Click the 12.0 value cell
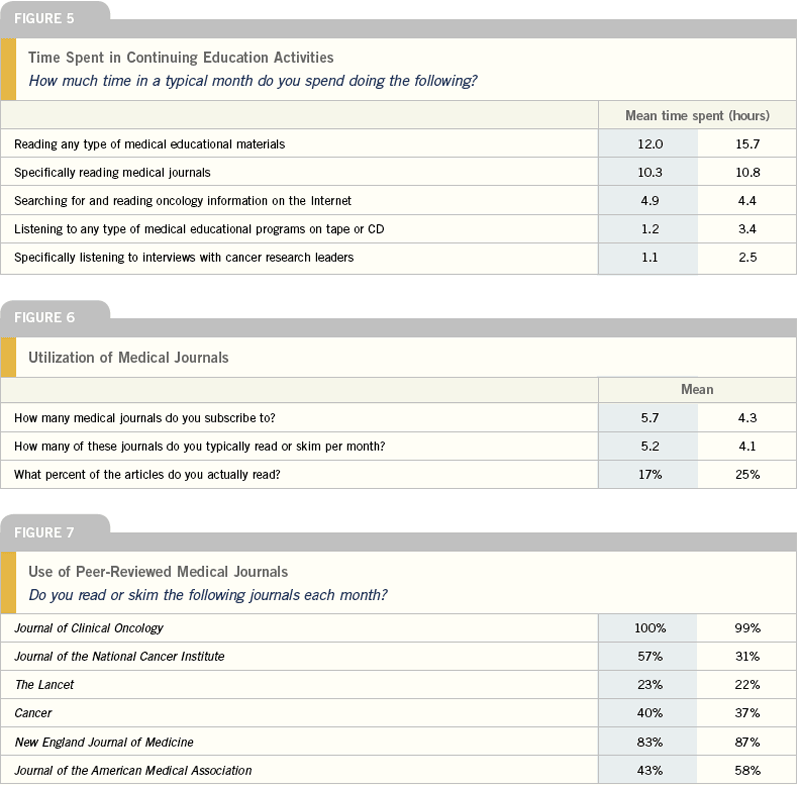 click(x=649, y=144)
